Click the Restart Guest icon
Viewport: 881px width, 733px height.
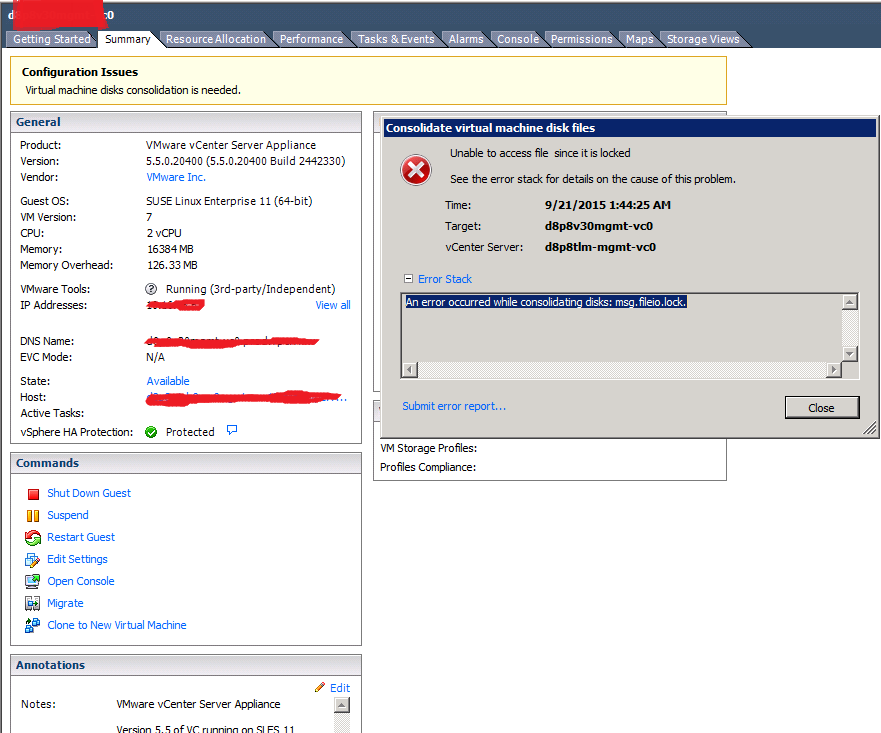[31, 537]
